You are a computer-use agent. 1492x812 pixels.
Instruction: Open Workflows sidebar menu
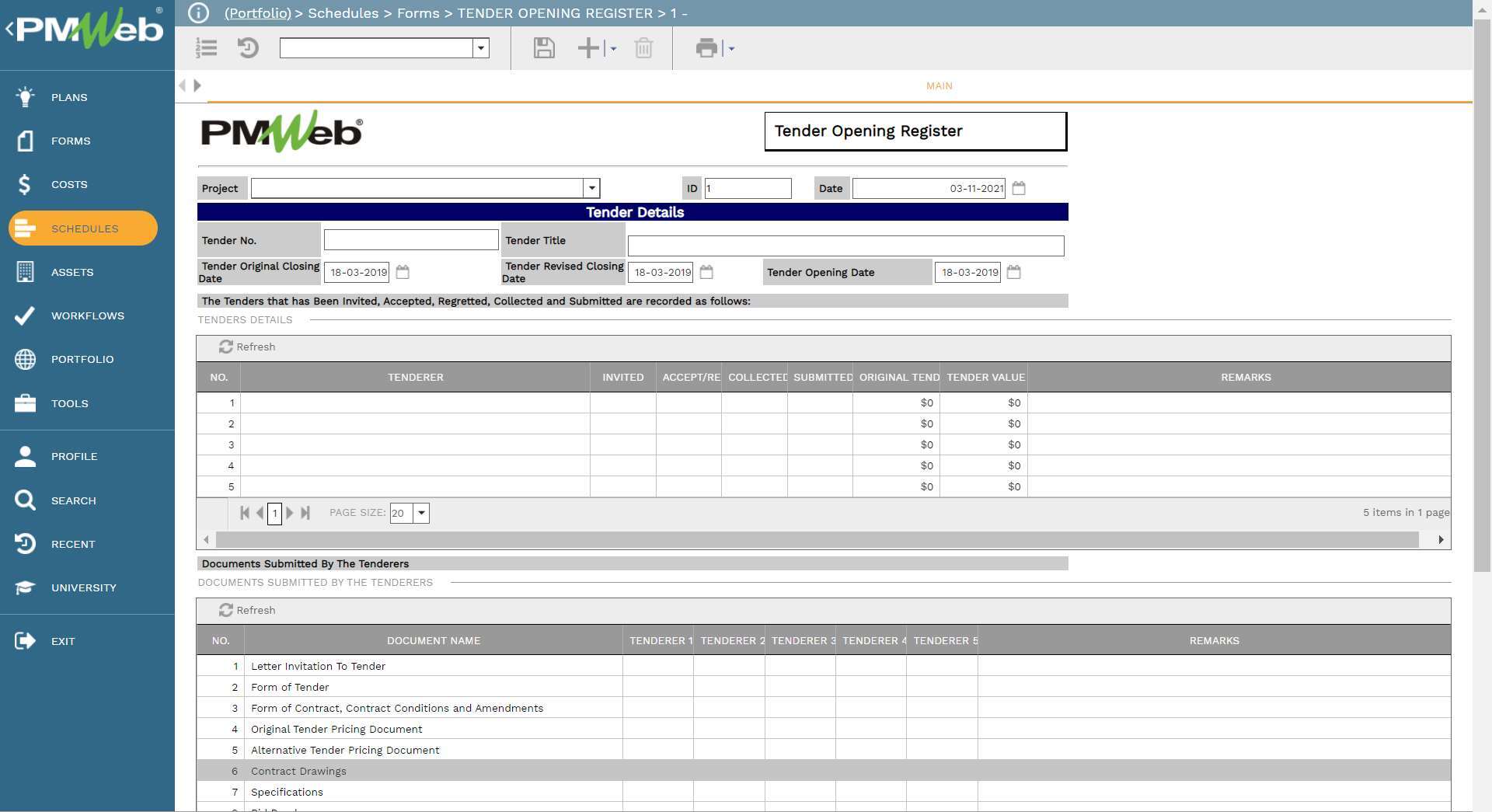87,315
